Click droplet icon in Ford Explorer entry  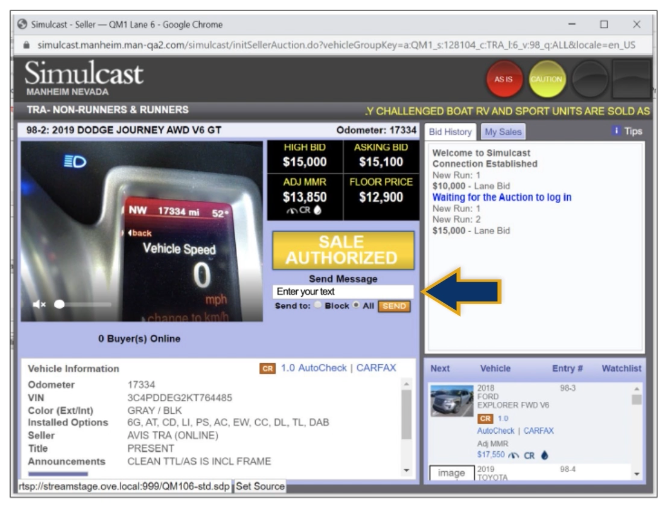click(544, 455)
